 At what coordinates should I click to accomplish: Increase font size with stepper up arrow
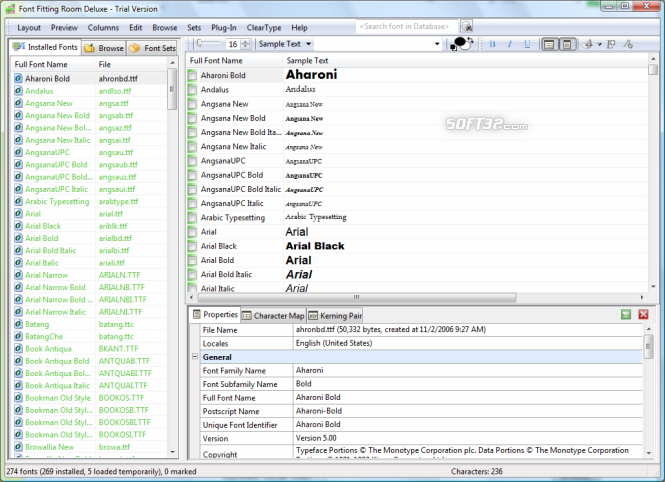coord(246,42)
